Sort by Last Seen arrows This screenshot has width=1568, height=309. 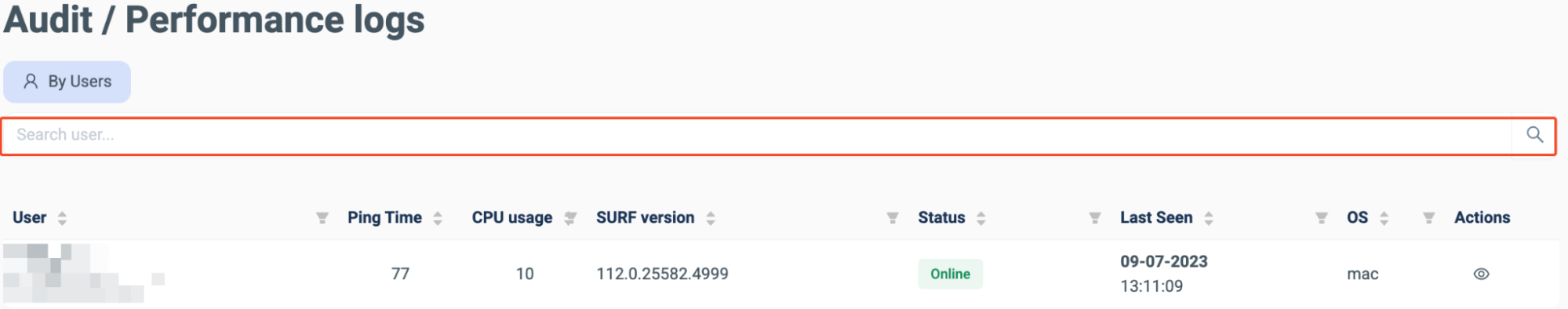(x=1208, y=218)
